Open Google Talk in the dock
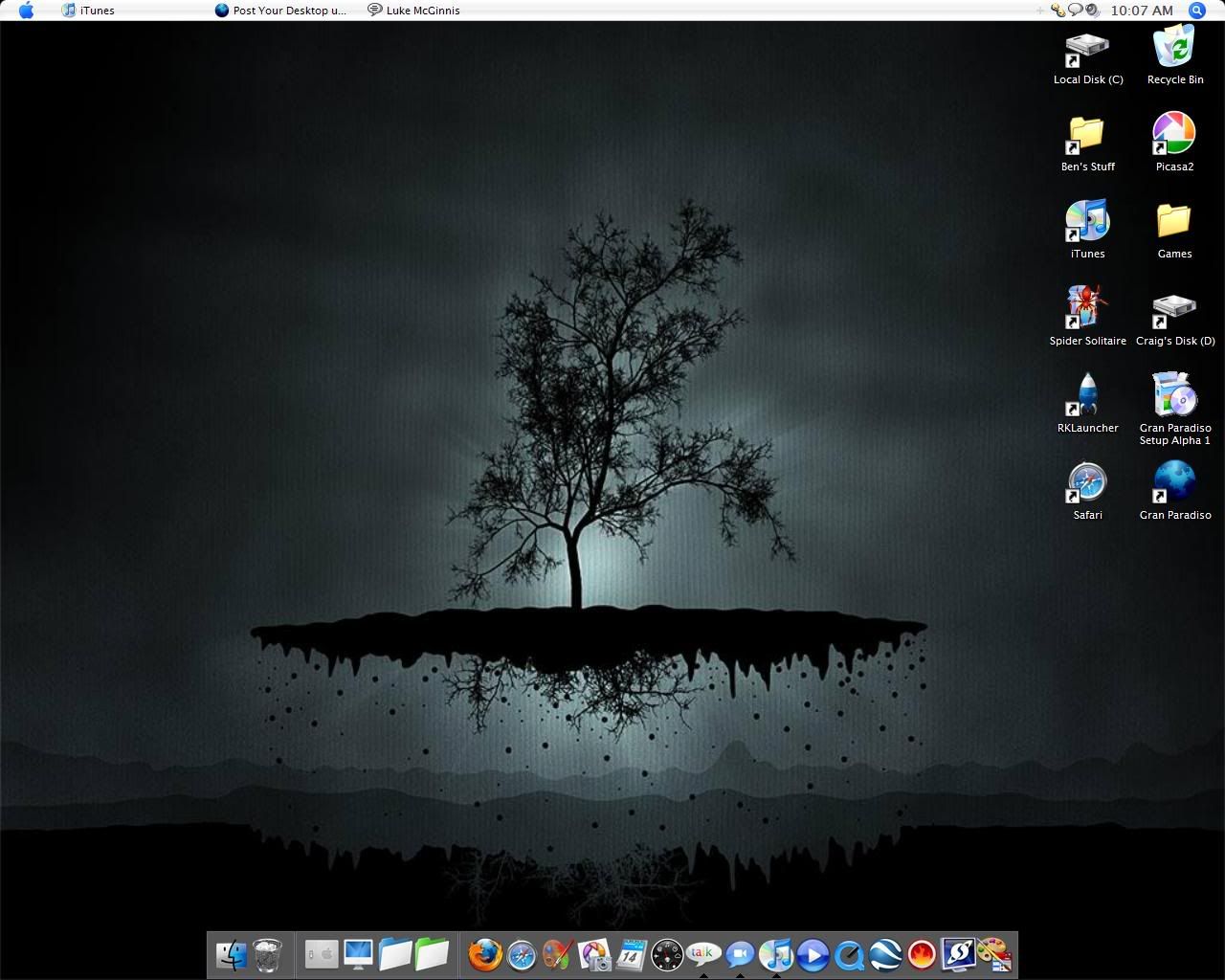The width and height of the screenshot is (1225, 980). point(703,954)
